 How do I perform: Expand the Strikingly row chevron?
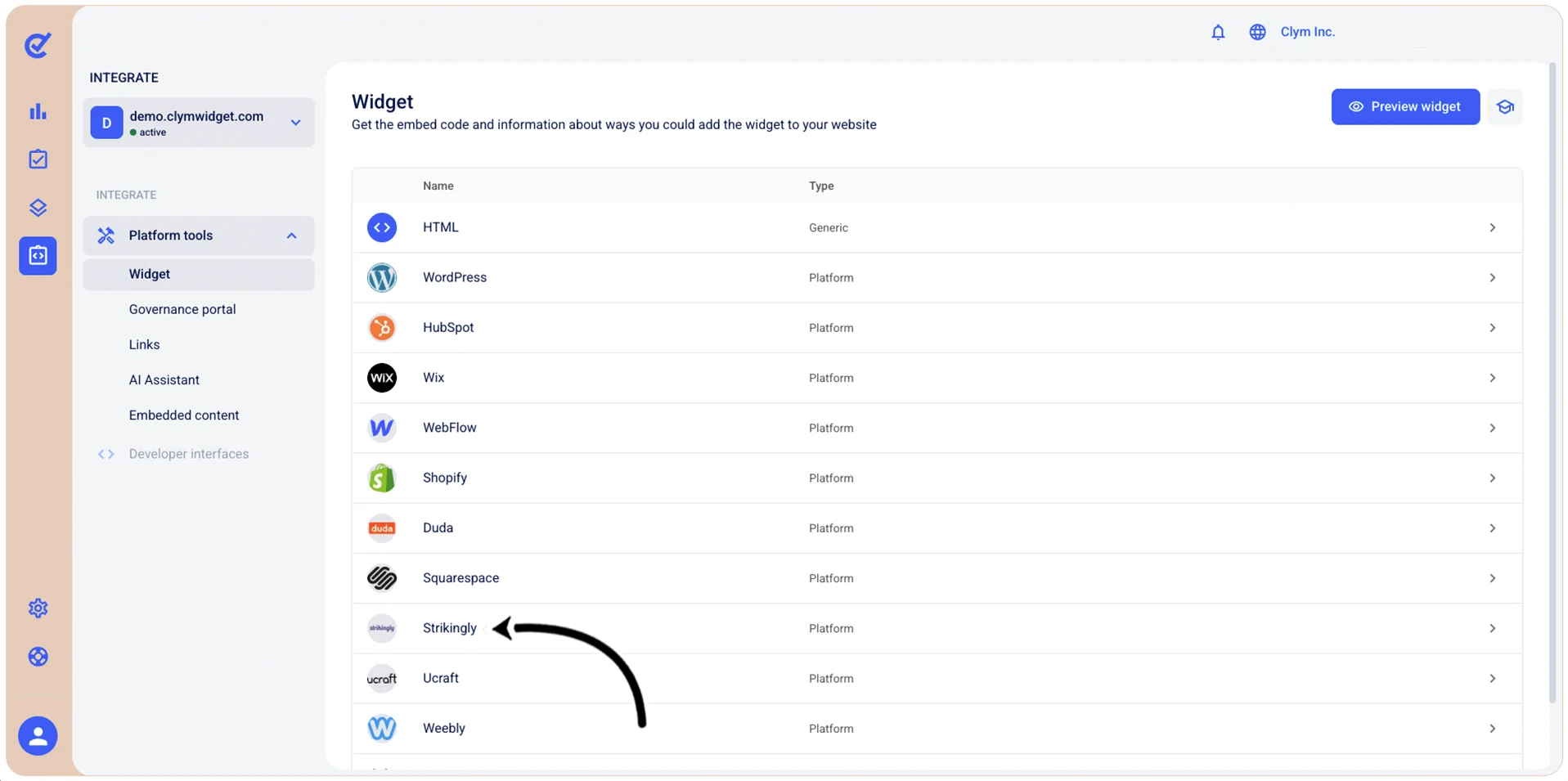click(x=1492, y=628)
